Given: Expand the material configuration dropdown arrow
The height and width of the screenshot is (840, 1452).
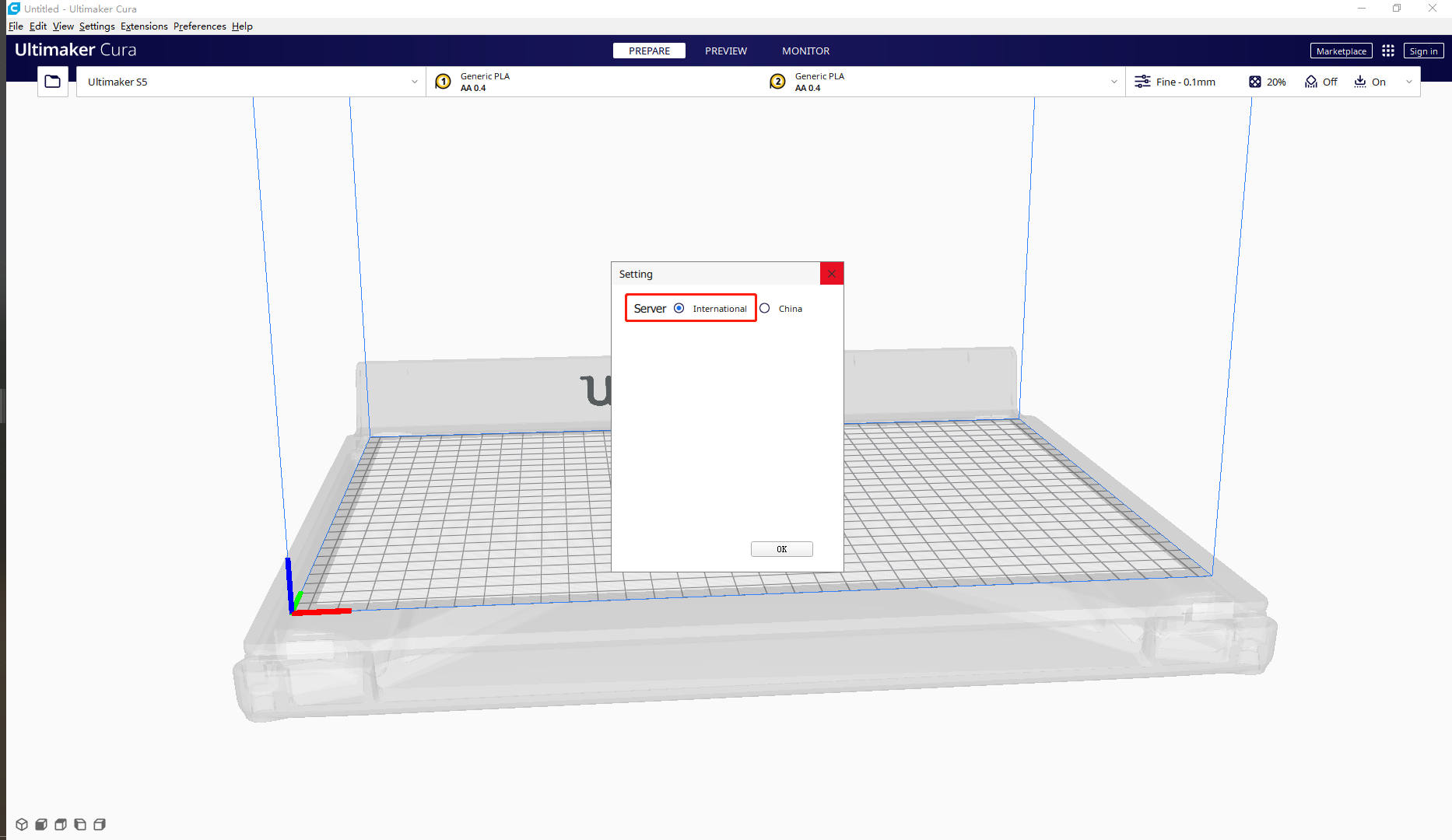Looking at the screenshot, I should tap(1114, 82).
